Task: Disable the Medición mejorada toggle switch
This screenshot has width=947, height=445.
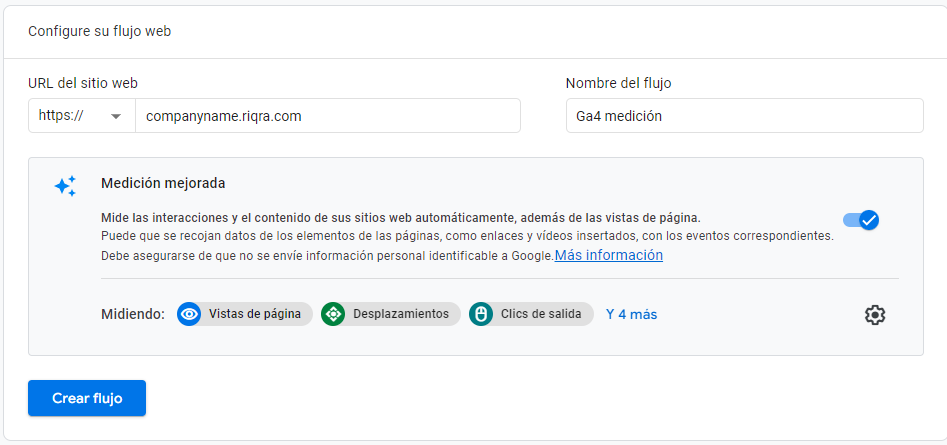Action: (861, 220)
